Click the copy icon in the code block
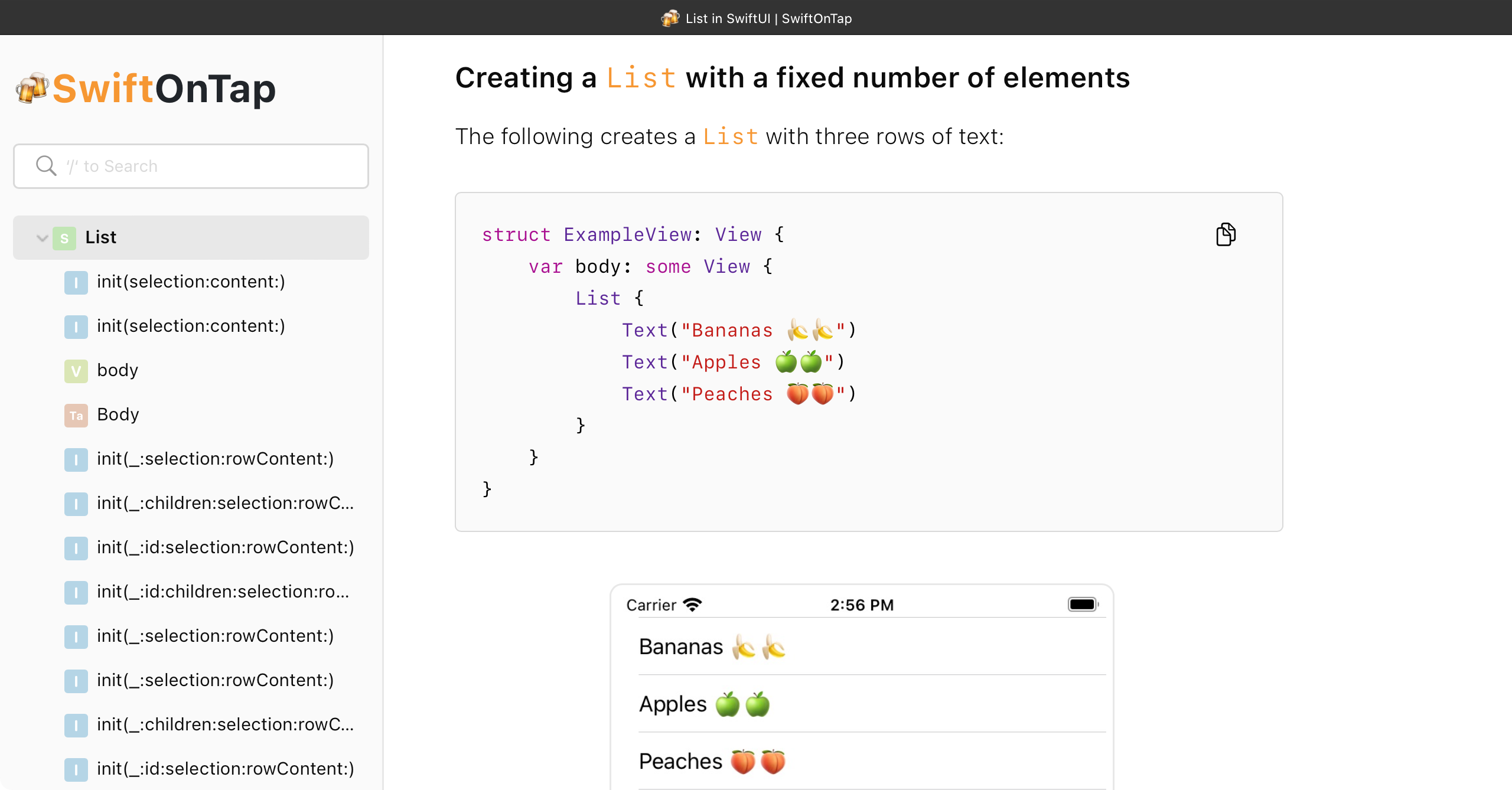 [1226, 234]
